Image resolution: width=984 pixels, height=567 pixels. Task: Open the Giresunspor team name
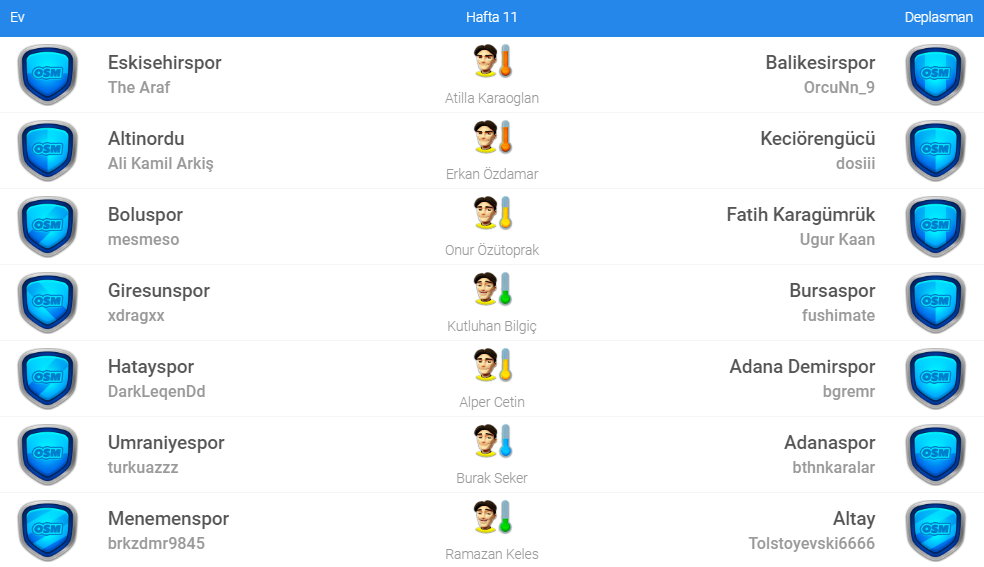(159, 291)
